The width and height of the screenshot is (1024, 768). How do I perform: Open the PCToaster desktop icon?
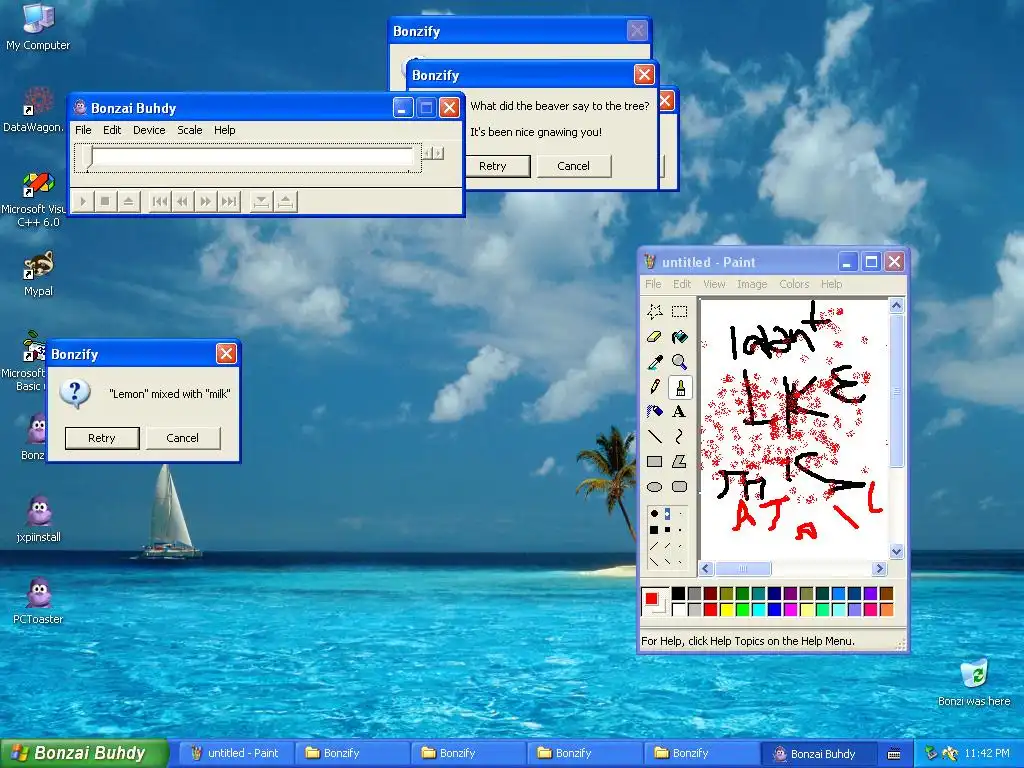(x=38, y=601)
